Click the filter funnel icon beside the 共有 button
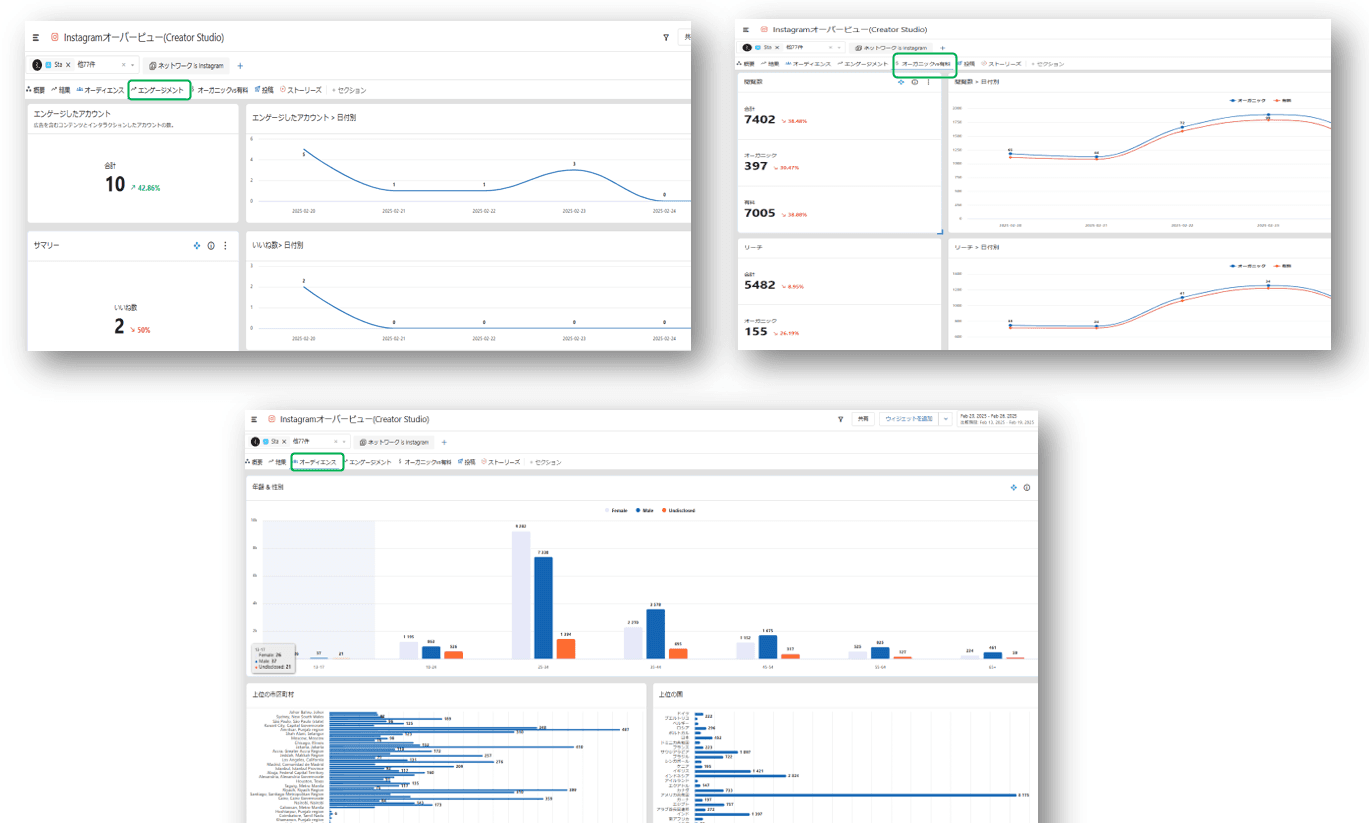This screenshot has height=823, width=1369. click(x=840, y=419)
